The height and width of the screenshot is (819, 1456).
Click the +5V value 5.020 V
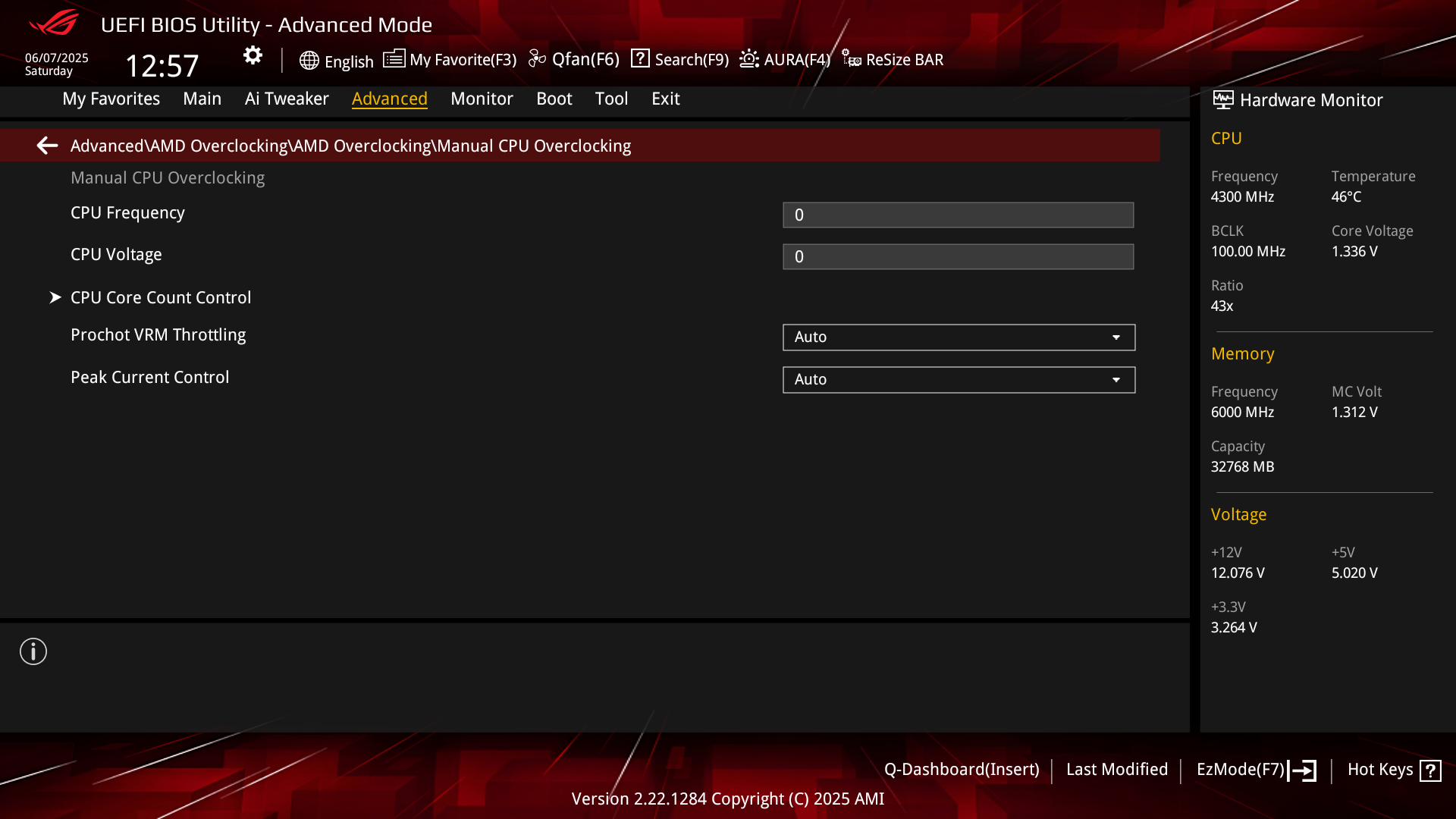pos(1354,573)
